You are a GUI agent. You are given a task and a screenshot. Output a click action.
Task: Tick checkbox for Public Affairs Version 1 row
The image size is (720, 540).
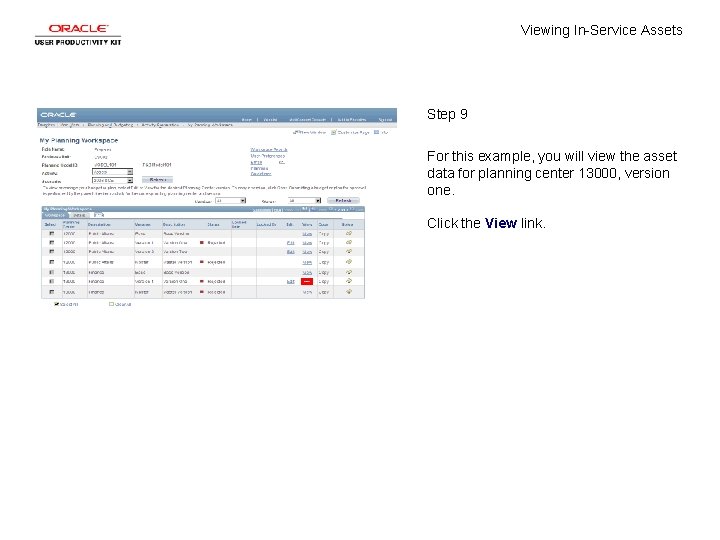pos(51,242)
